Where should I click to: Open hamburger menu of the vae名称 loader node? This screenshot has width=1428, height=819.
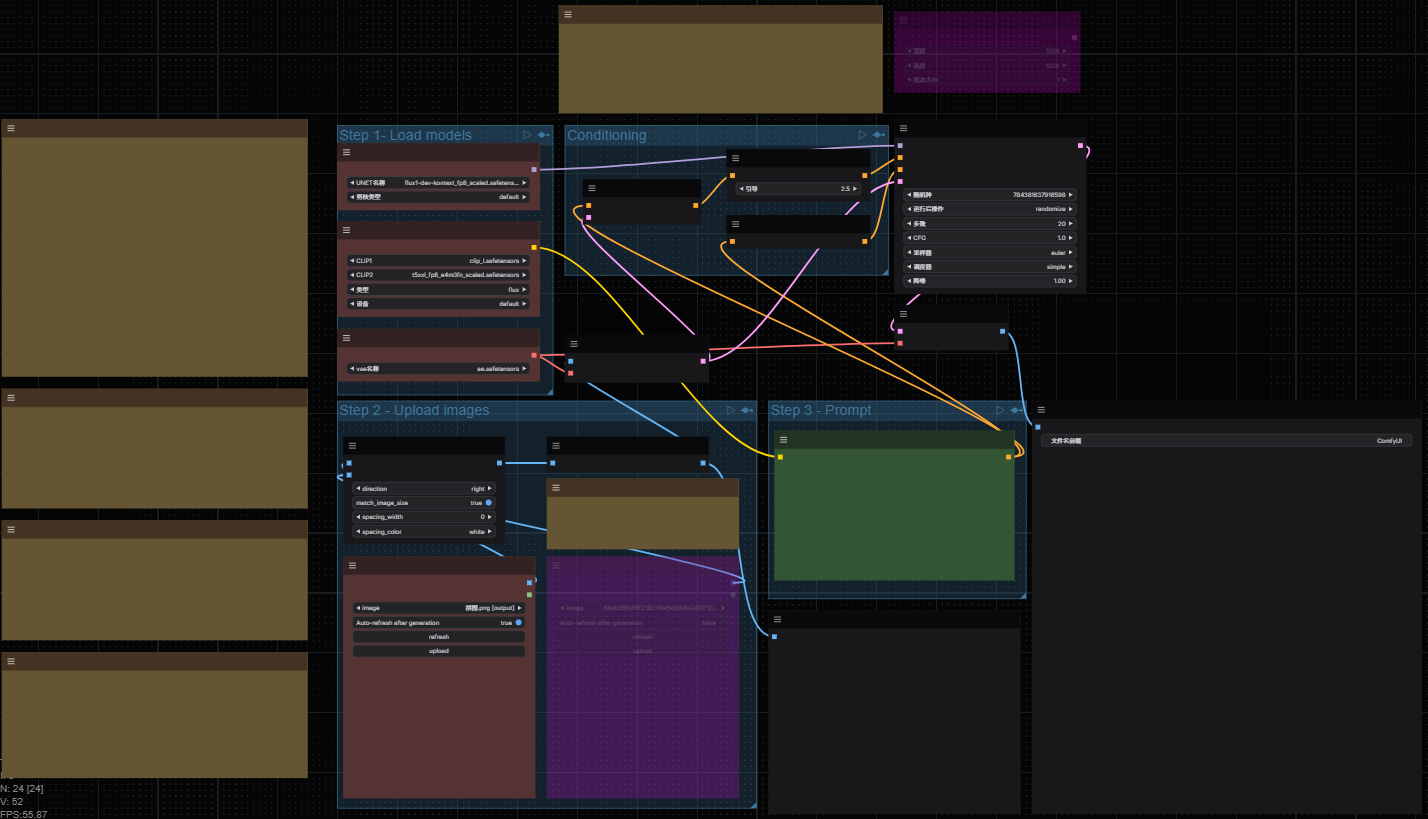tap(346, 338)
